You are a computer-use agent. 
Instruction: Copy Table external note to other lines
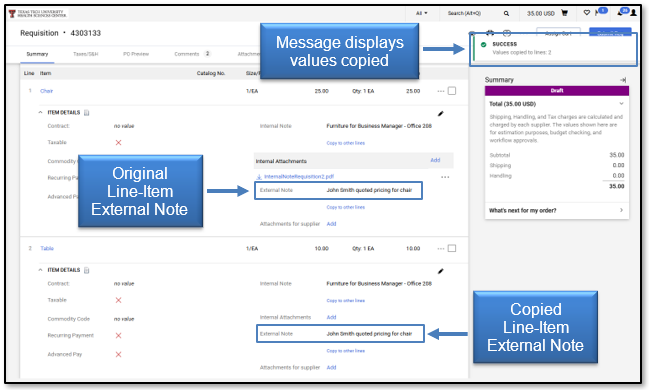pos(346,351)
